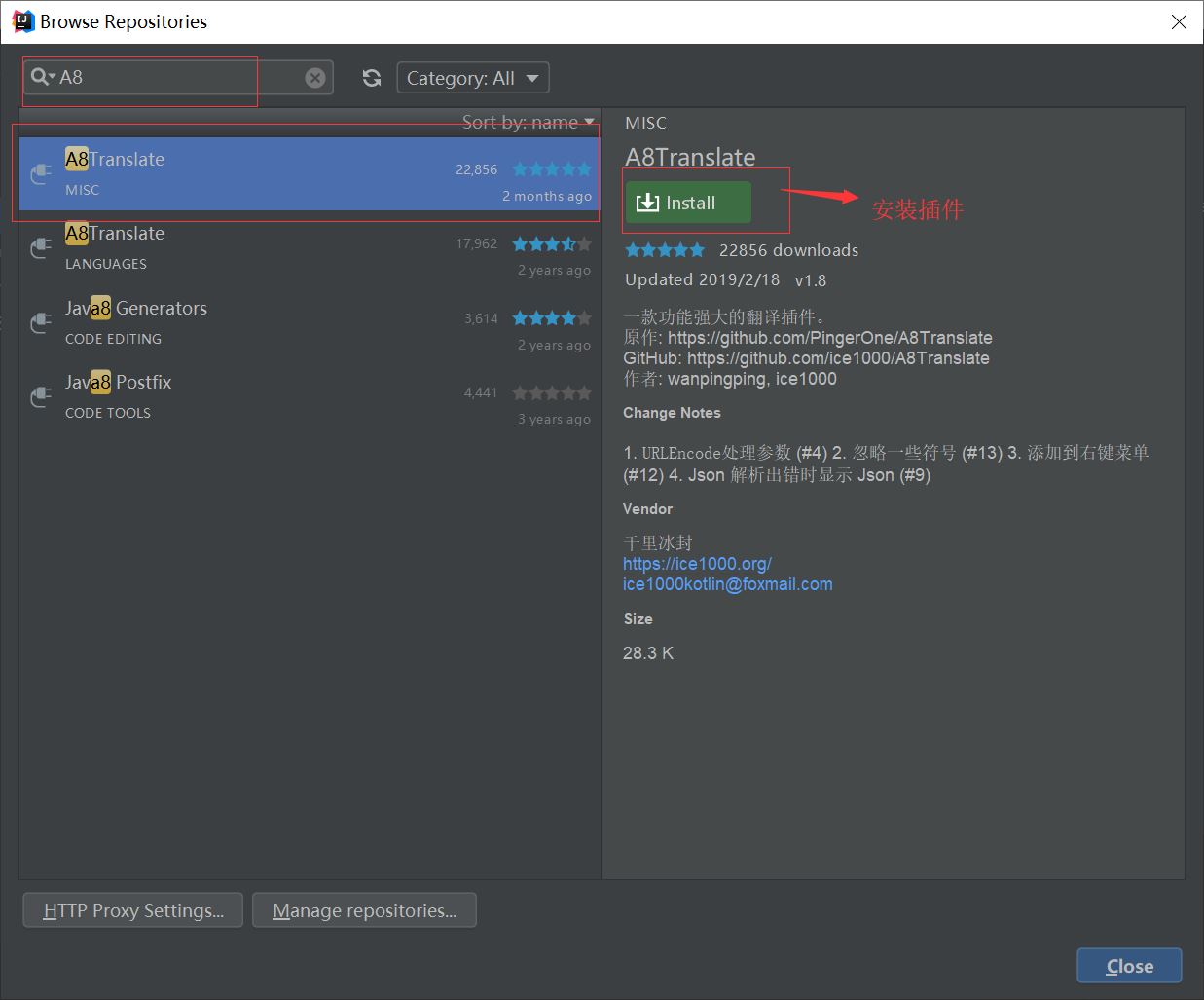The width and height of the screenshot is (1204, 1000).
Task: Click the 4,441 download count
Action: pos(481,392)
